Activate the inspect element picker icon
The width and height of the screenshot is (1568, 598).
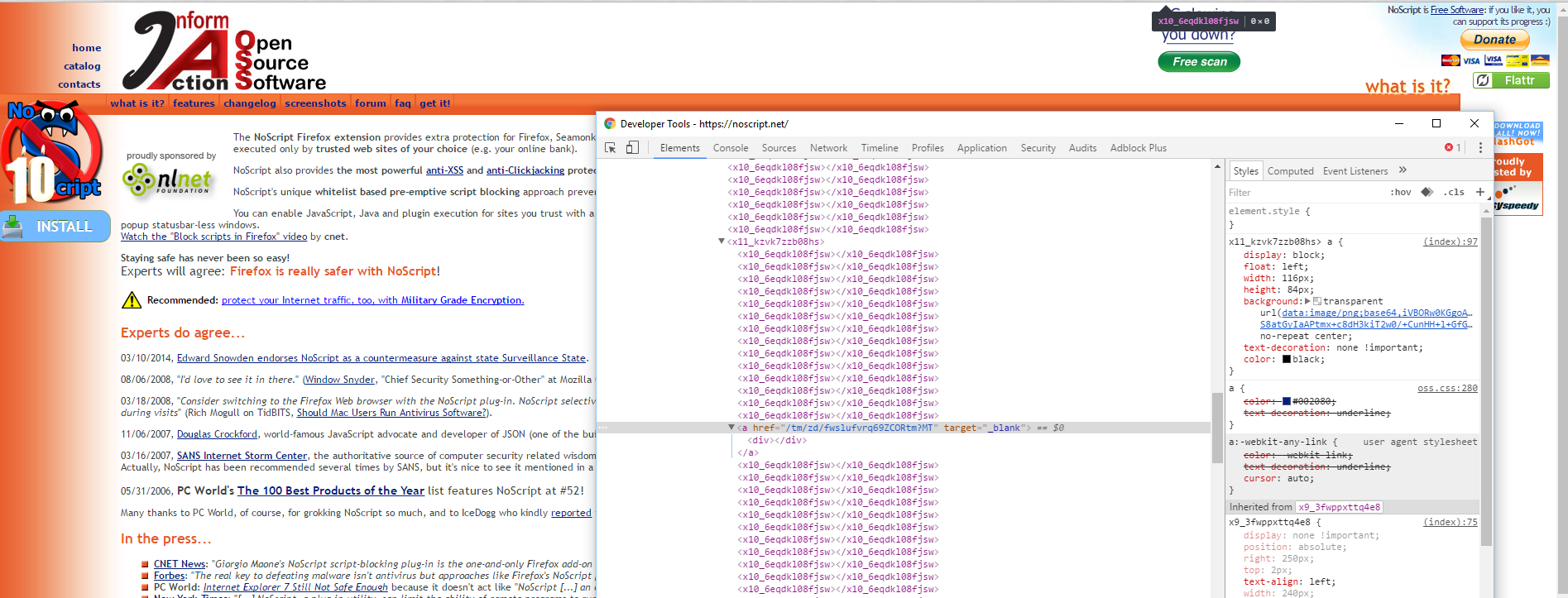(x=611, y=147)
